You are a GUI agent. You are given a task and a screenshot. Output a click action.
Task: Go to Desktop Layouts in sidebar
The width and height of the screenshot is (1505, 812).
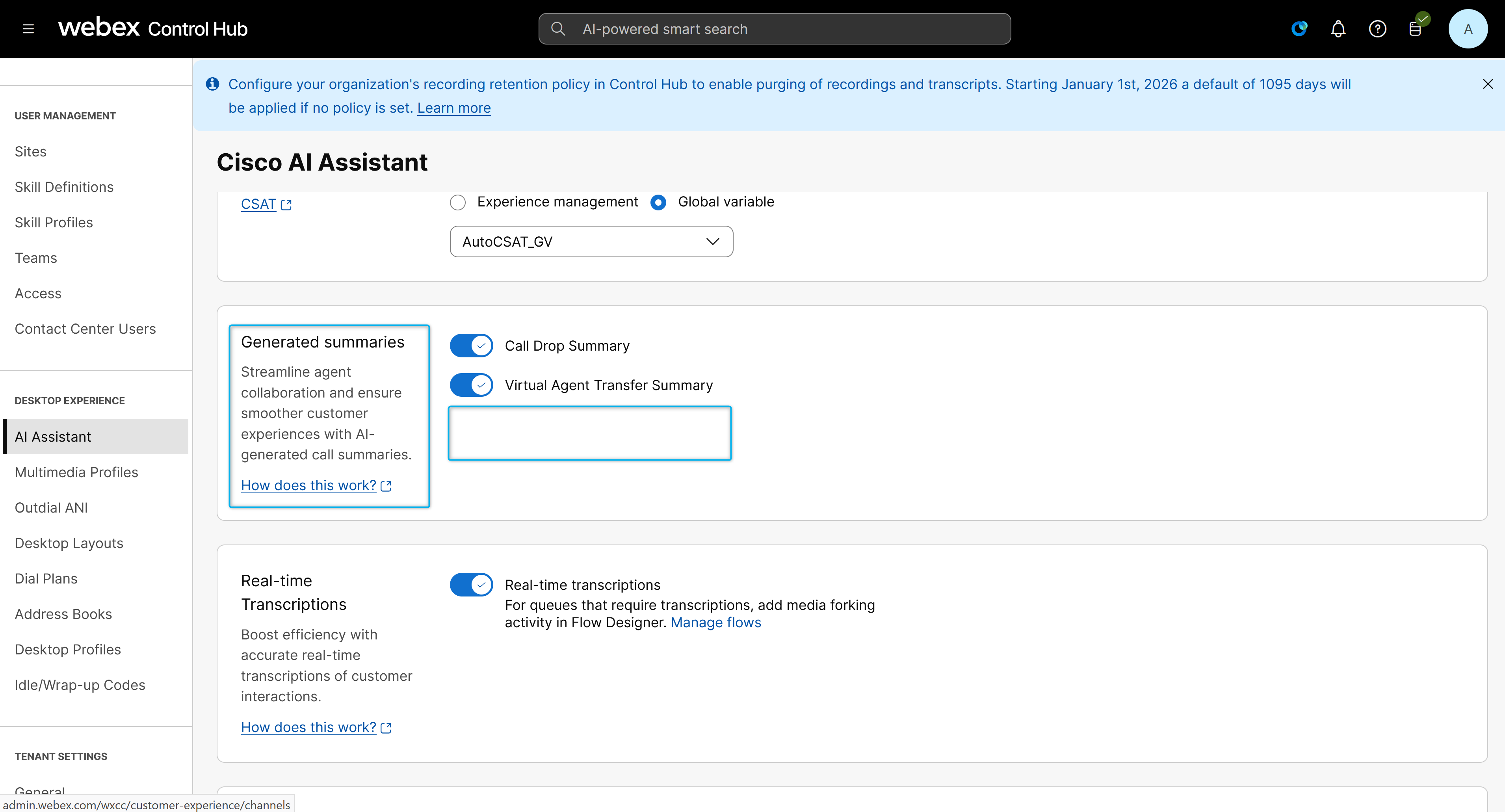69,543
